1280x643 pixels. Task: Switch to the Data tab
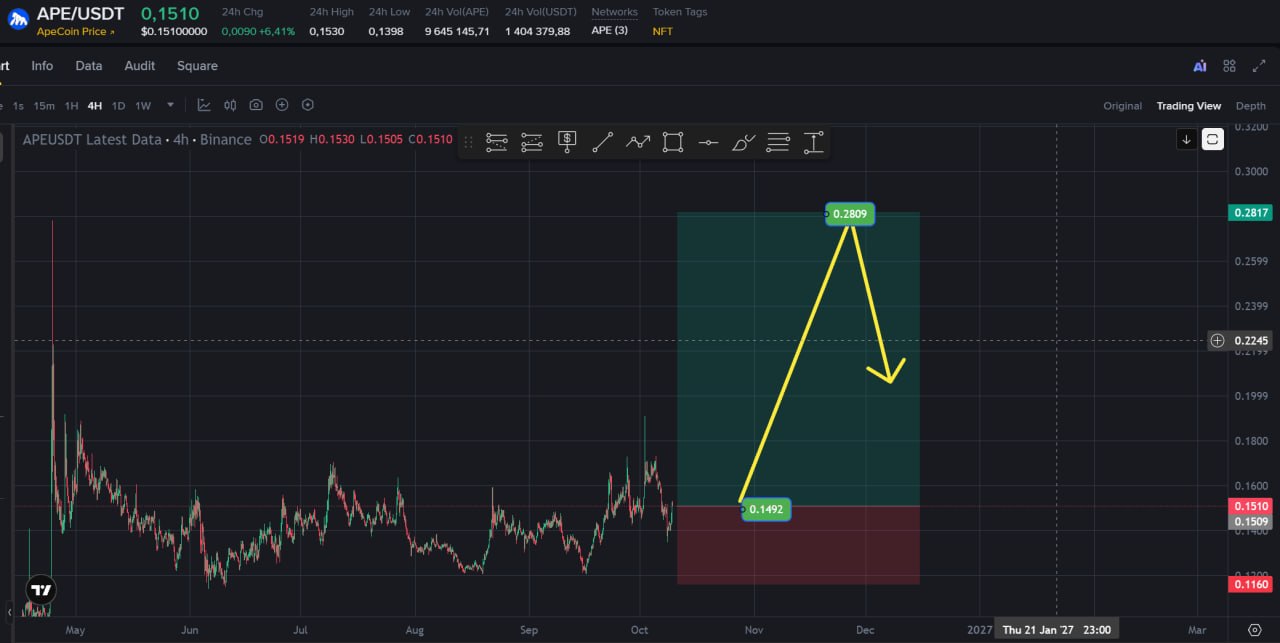tap(89, 66)
